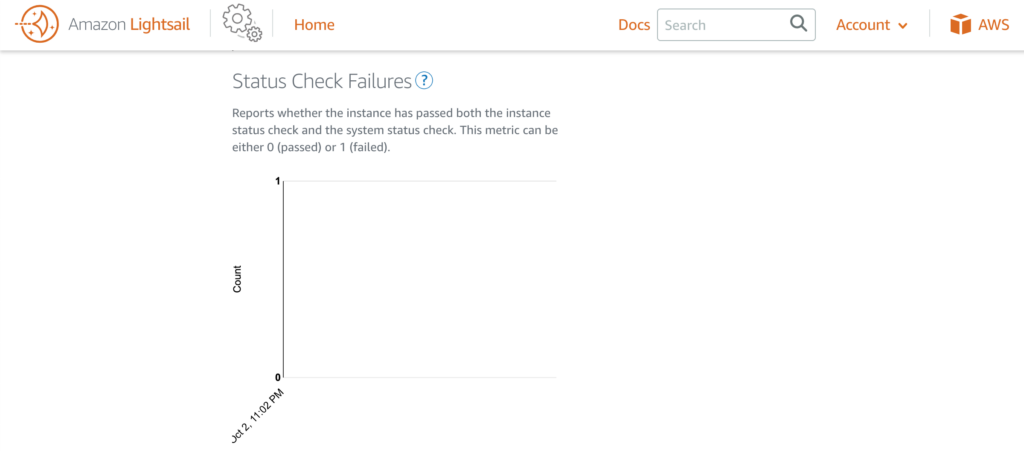The image size is (1024, 451).
Task: Focus the Search input field
Action: click(736, 25)
